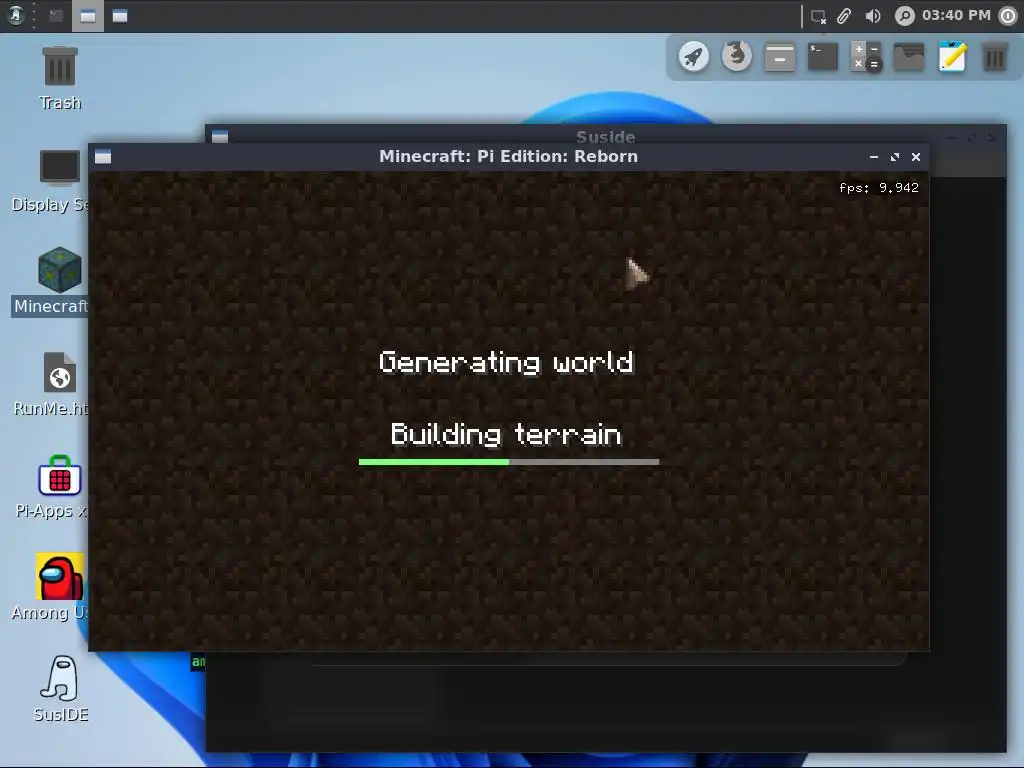Image resolution: width=1024 pixels, height=768 pixels.
Task: Click the magnifier search icon in the top panel
Action: coord(904,16)
